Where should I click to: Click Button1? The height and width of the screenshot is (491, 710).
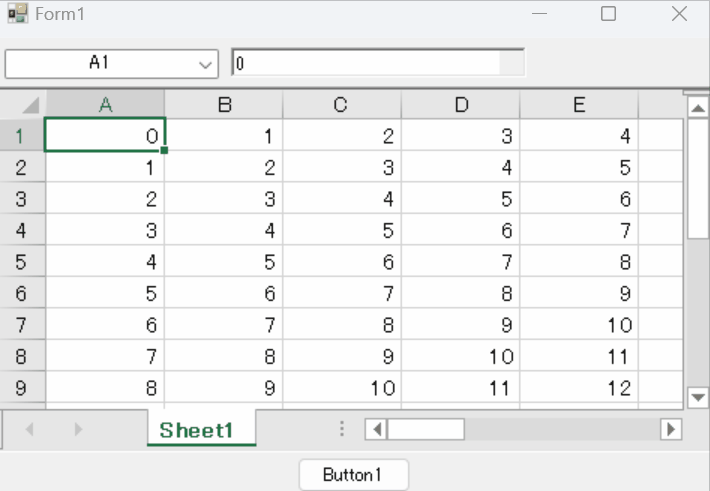[x=354, y=475]
